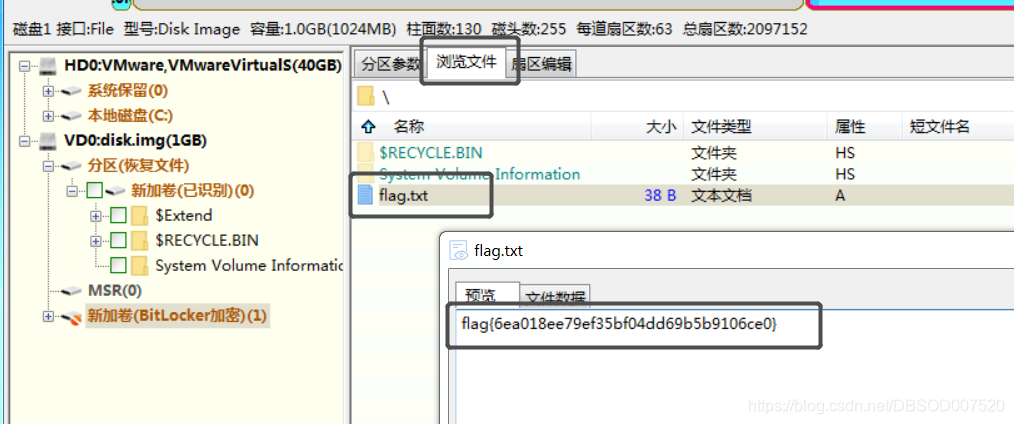Expand the 本地磁盘(C:) partition
This screenshot has height=424, width=1014.
pos(48,116)
